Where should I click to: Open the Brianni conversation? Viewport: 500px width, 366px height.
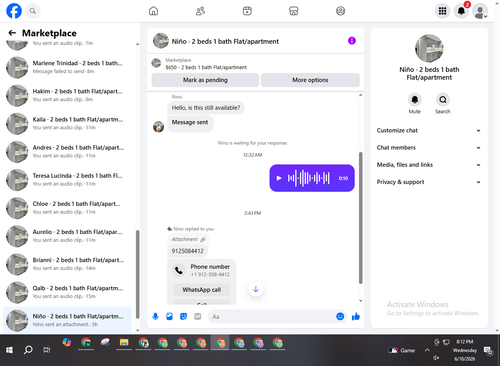click(67, 264)
